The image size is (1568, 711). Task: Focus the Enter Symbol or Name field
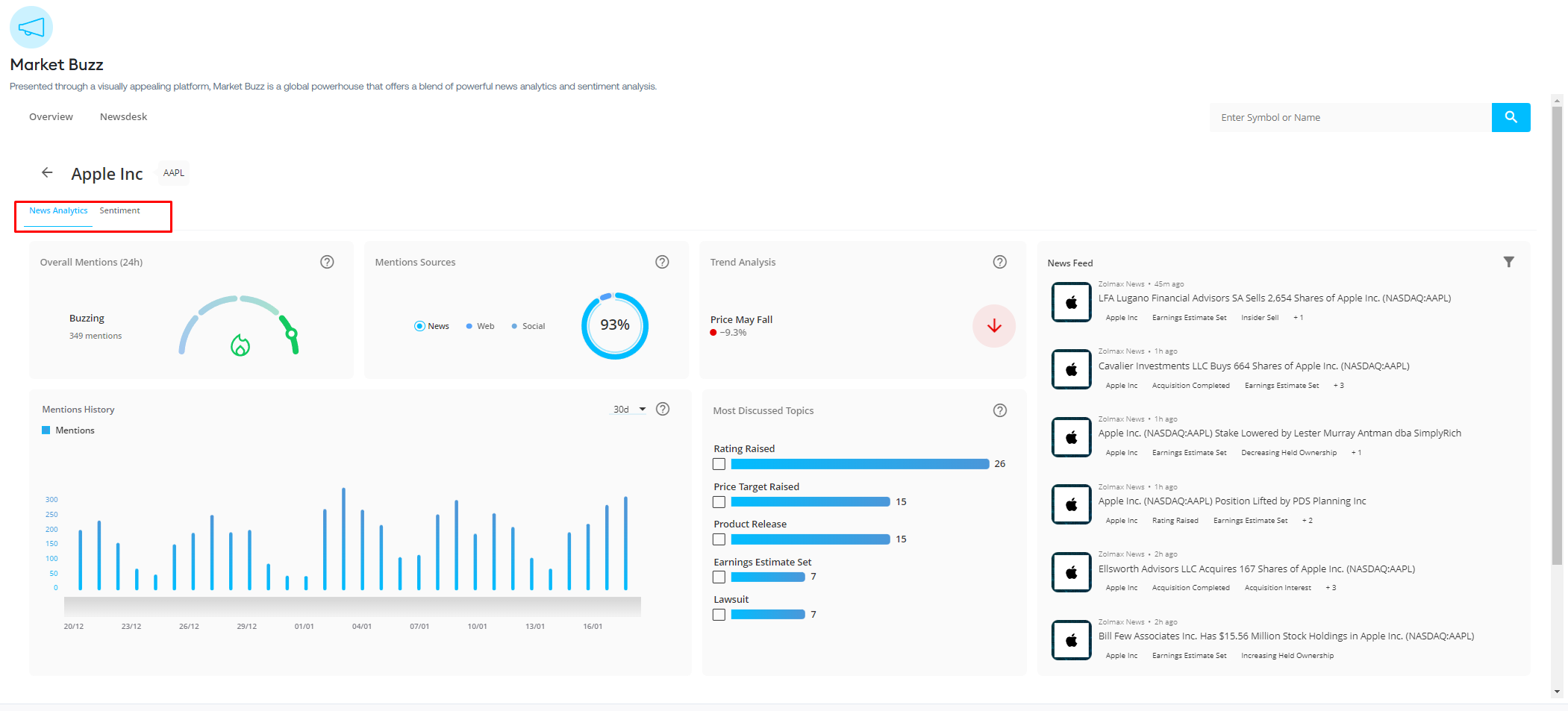1349,117
